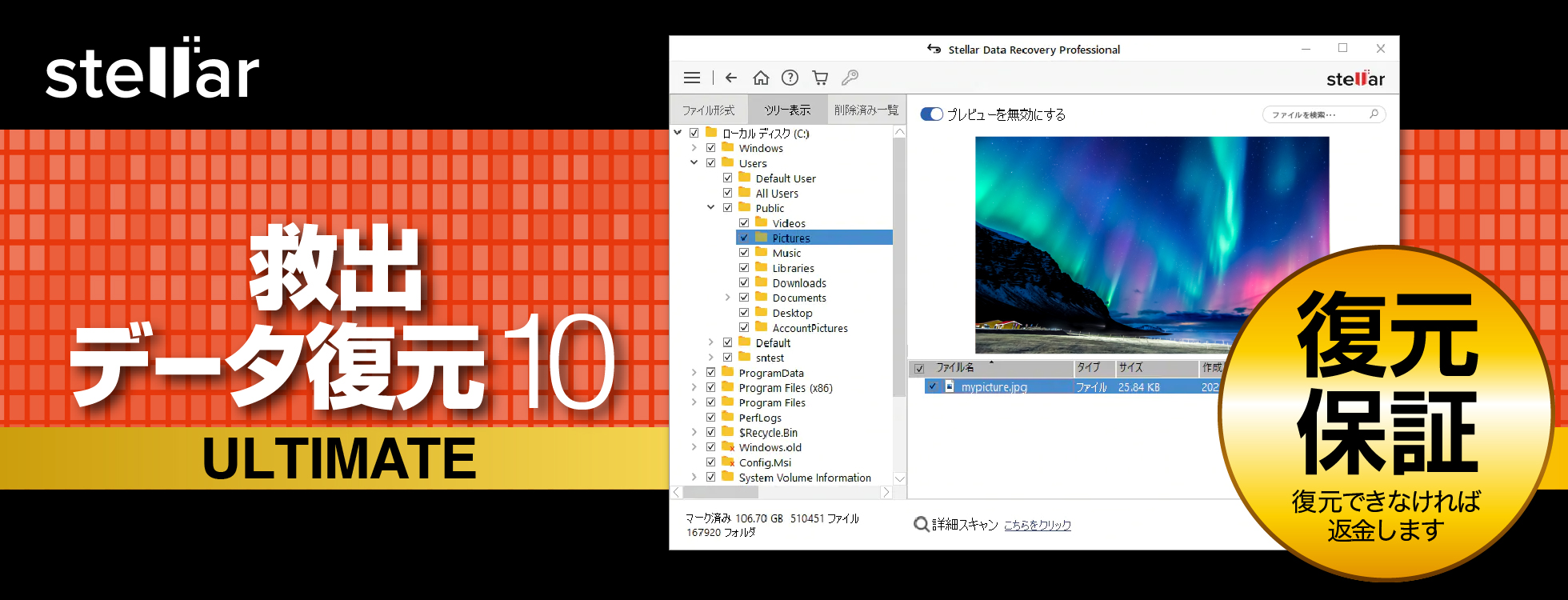Expand the Program Files (x86) folder

(694, 388)
